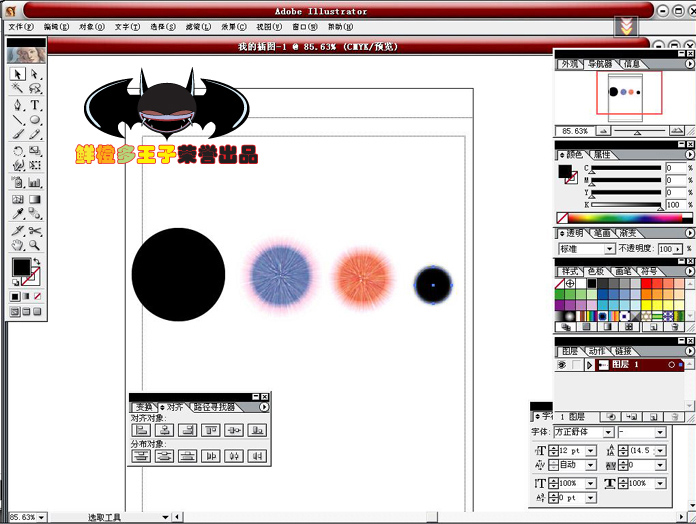Open the Navigator panel flyout menu
This screenshot has width=696, height=524.
pyautogui.click(x=689, y=64)
